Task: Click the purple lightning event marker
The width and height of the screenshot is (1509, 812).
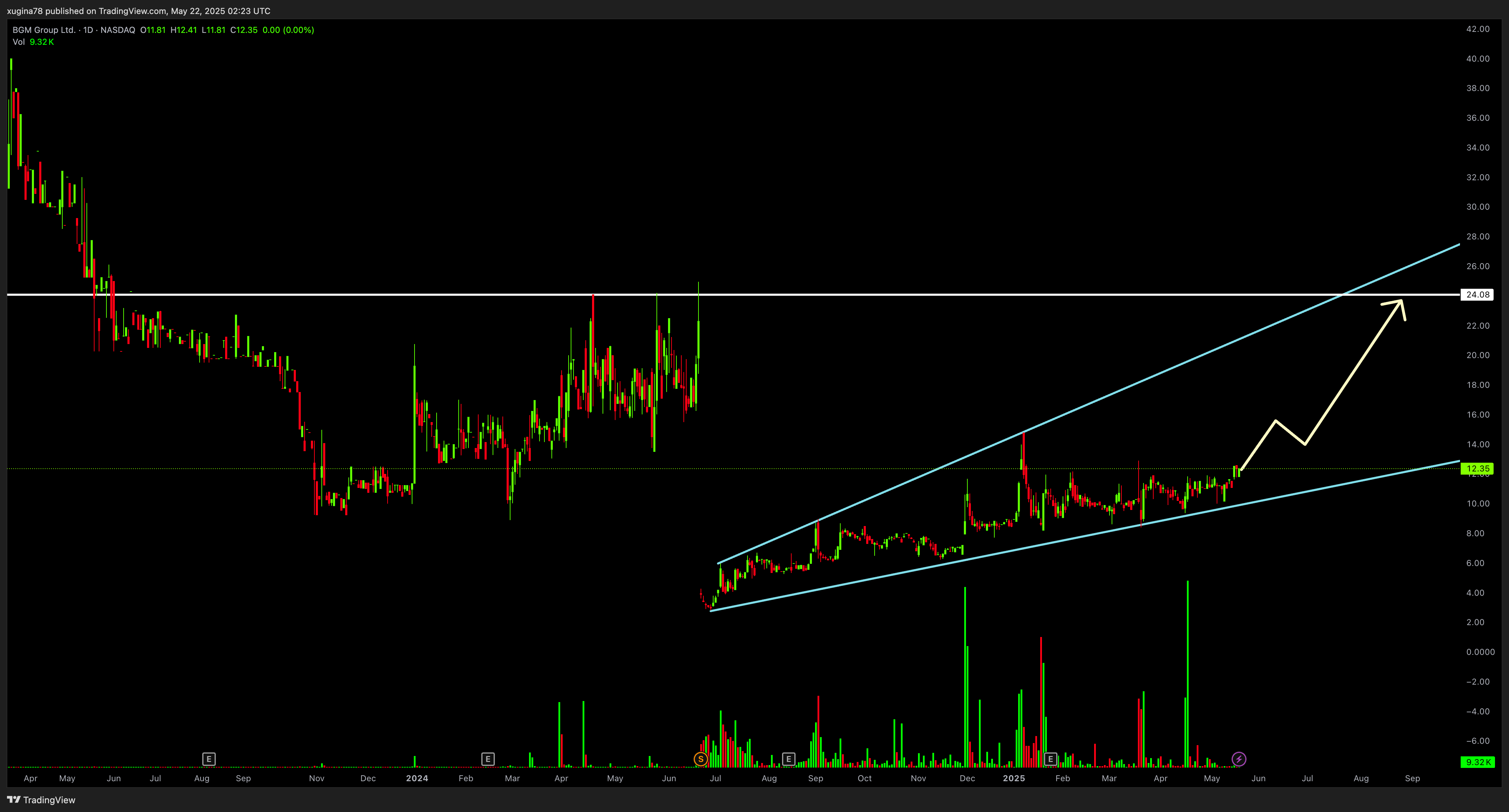Action: pos(1239,759)
